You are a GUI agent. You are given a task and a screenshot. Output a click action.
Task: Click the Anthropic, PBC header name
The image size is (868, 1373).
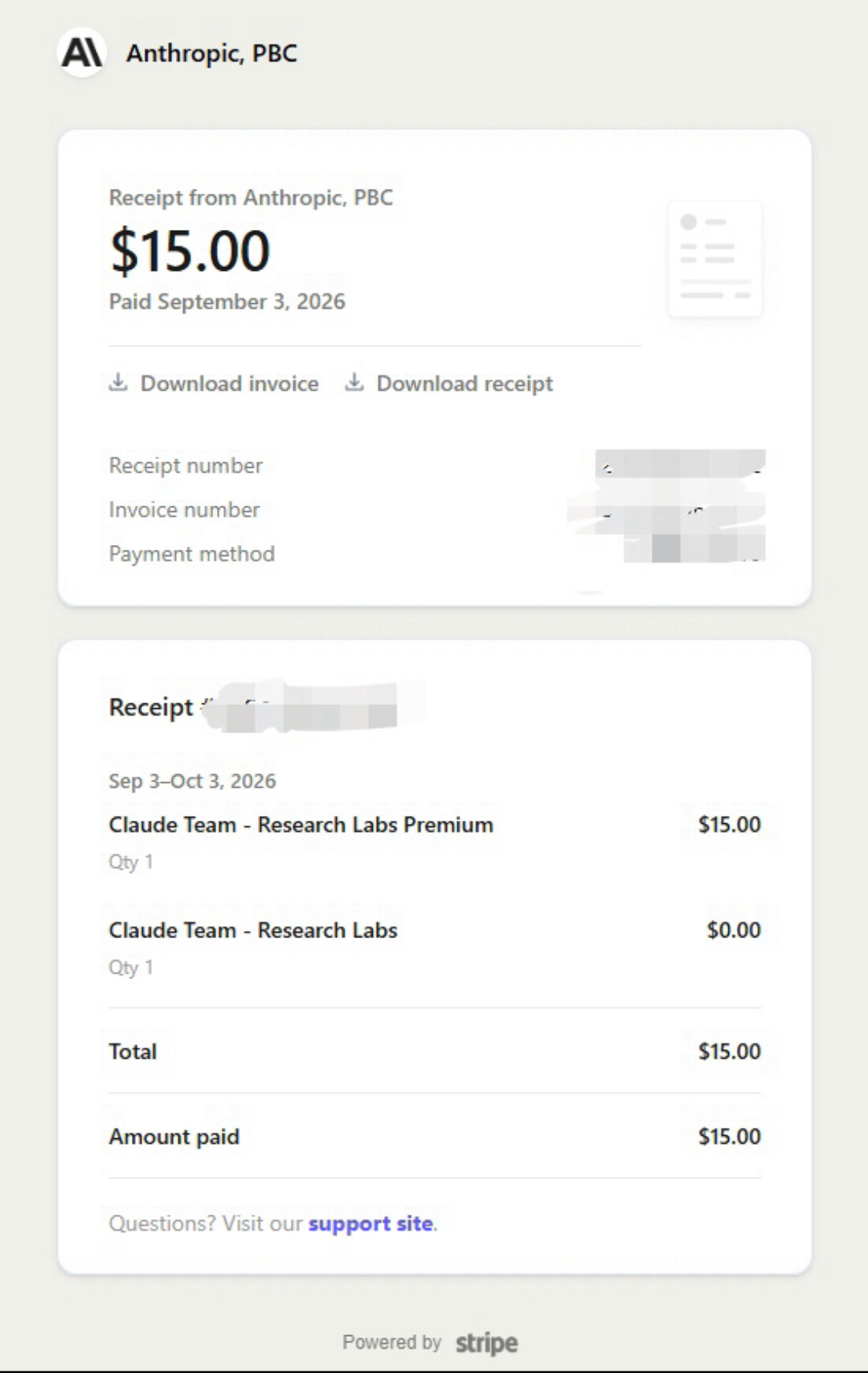click(212, 53)
